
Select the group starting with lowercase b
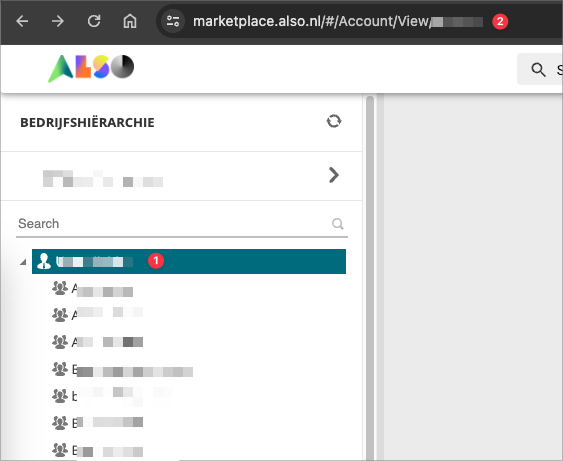tap(112, 396)
